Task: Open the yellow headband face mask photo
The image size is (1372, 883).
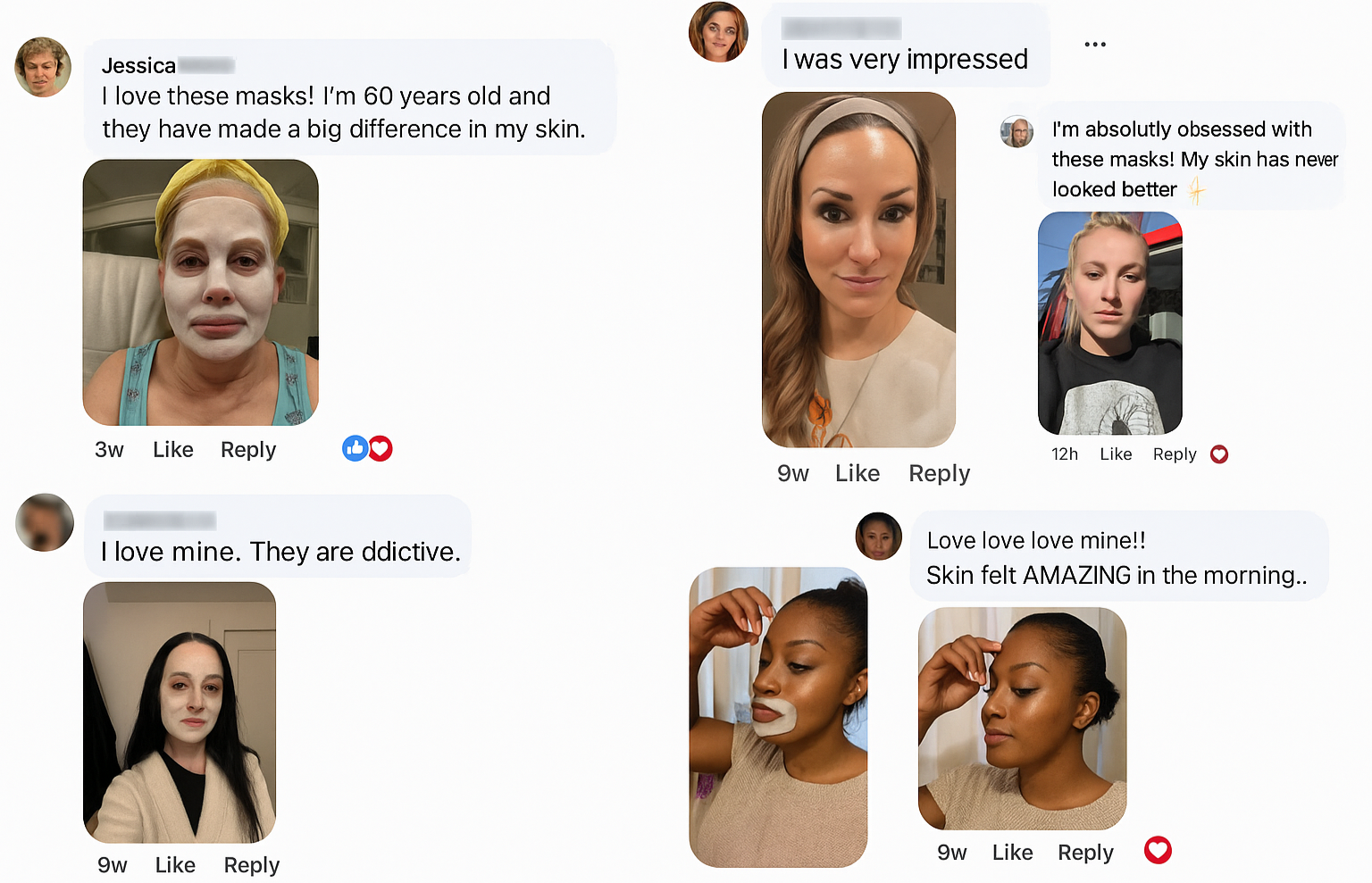Action: 201,292
